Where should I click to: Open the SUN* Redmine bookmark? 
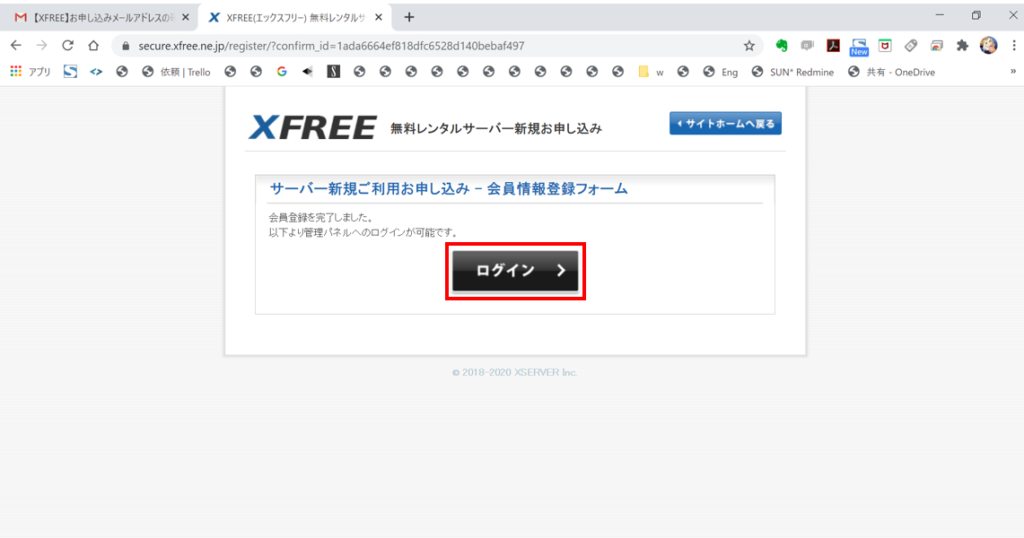click(x=792, y=72)
